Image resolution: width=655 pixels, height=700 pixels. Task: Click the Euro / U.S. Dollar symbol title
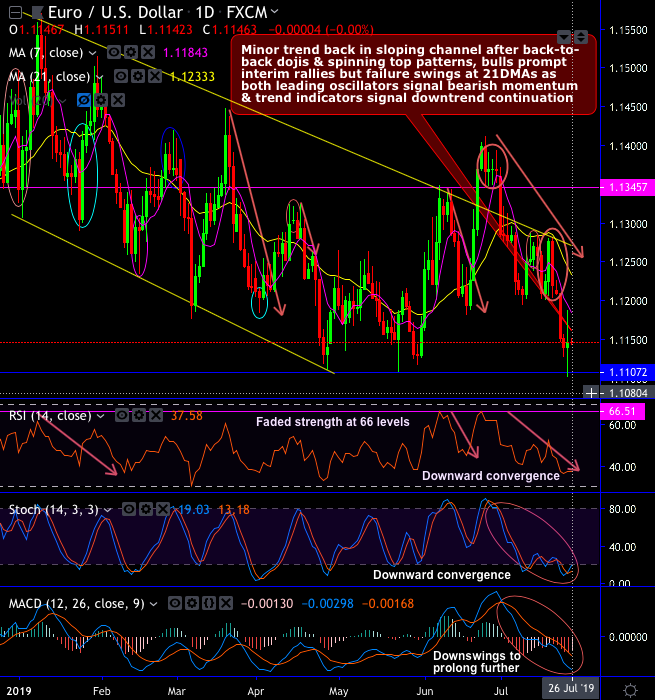click(x=115, y=12)
